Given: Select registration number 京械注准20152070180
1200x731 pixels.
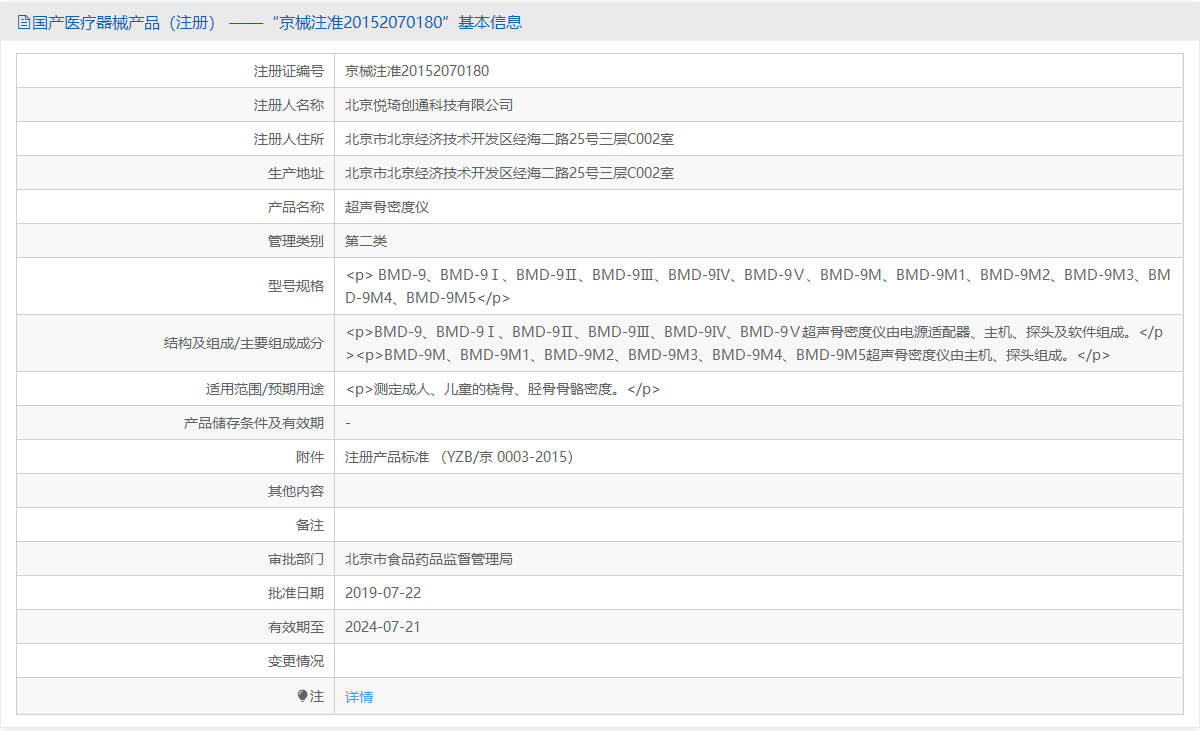Looking at the screenshot, I should 417,71.
